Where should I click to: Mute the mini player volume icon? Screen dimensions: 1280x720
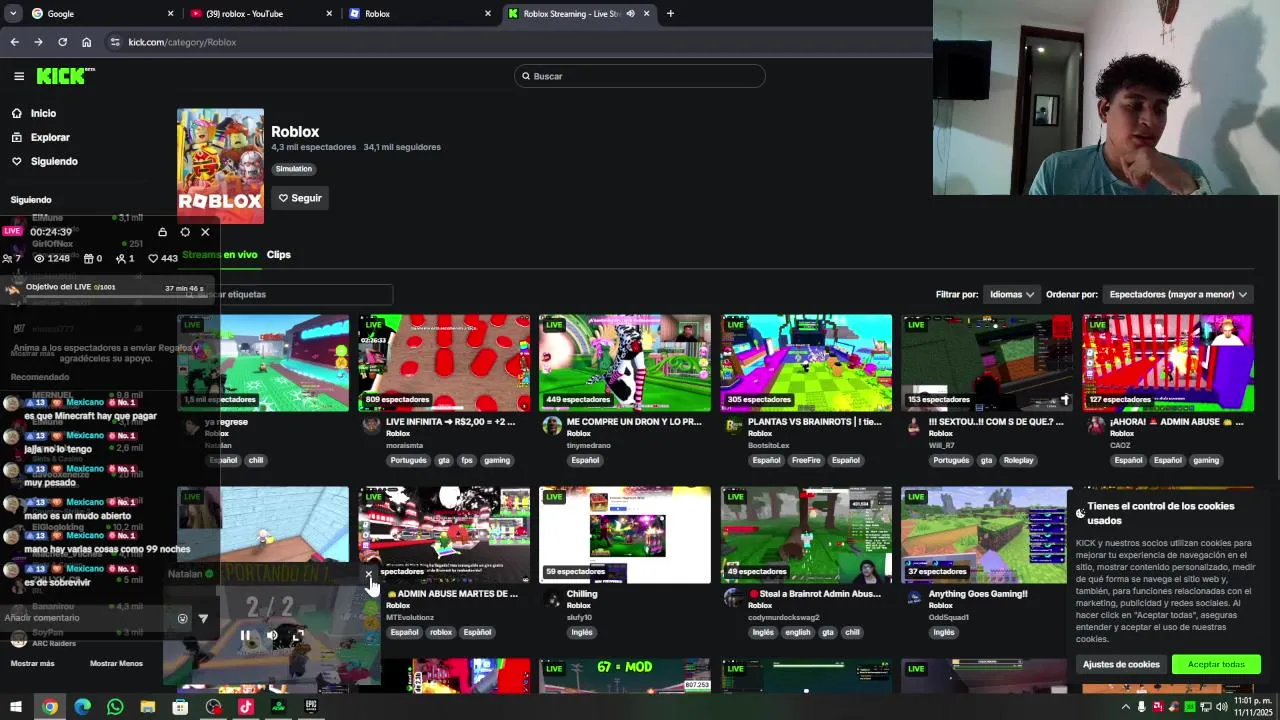pyautogui.click(x=272, y=635)
